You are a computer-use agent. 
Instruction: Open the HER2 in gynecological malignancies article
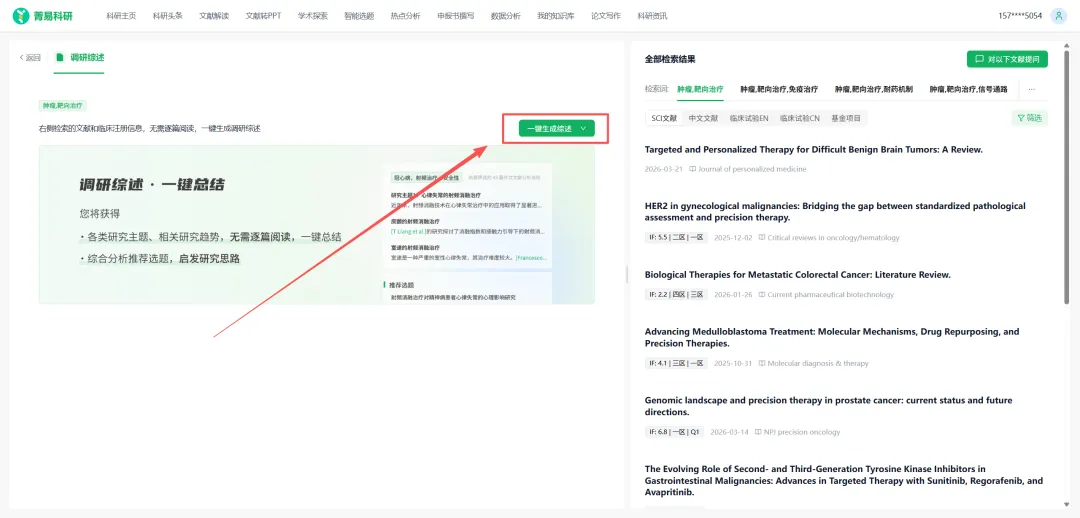coord(835,211)
